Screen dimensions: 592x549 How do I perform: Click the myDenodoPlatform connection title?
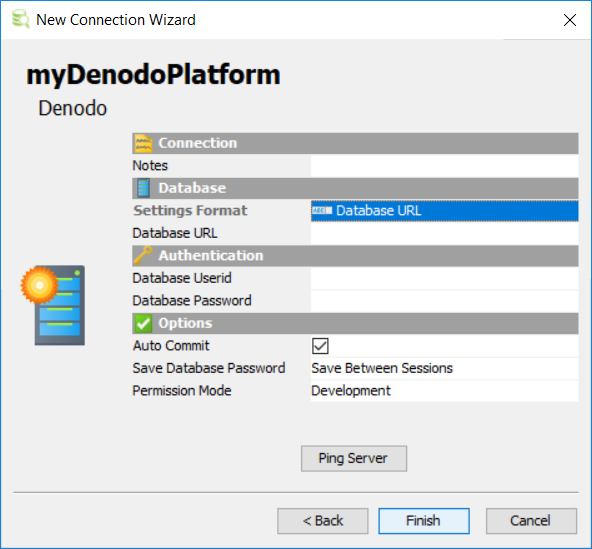(153, 75)
